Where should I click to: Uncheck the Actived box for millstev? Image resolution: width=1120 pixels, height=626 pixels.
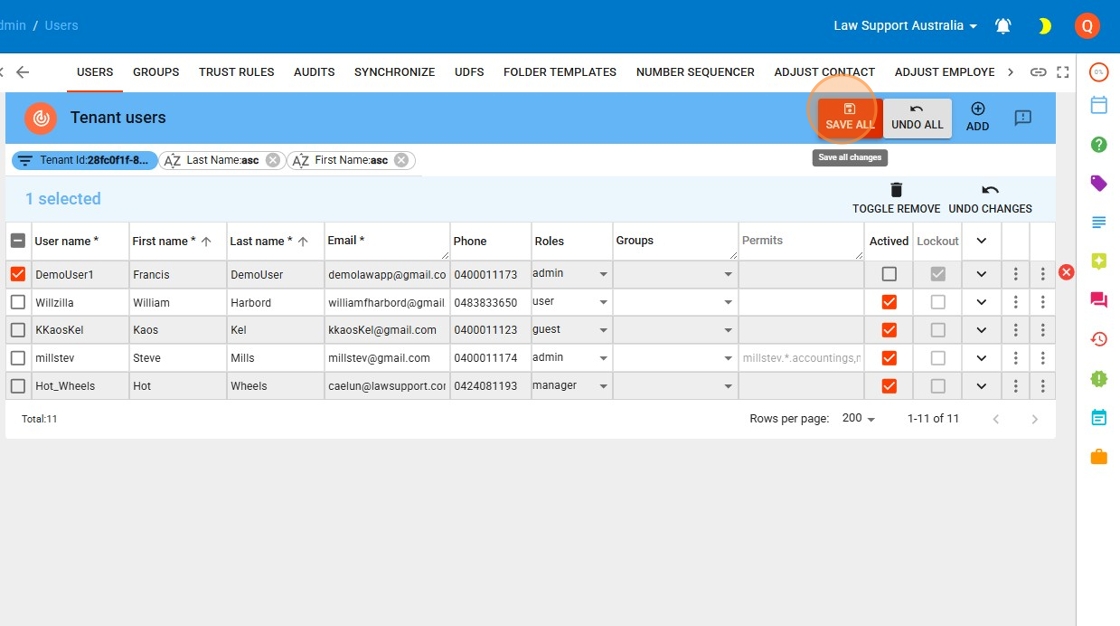pyautogui.click(x=889, y=358)
